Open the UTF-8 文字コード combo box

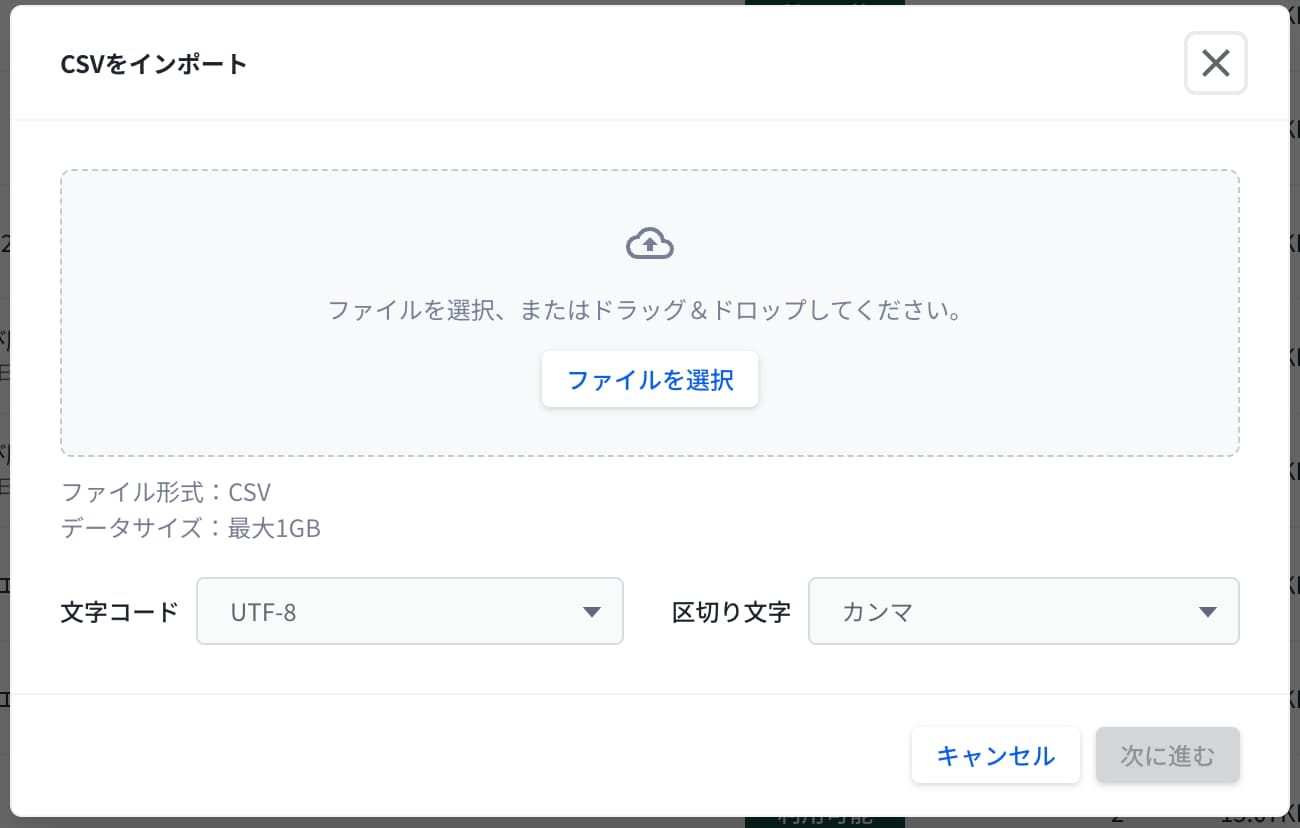tap(410, 611)
